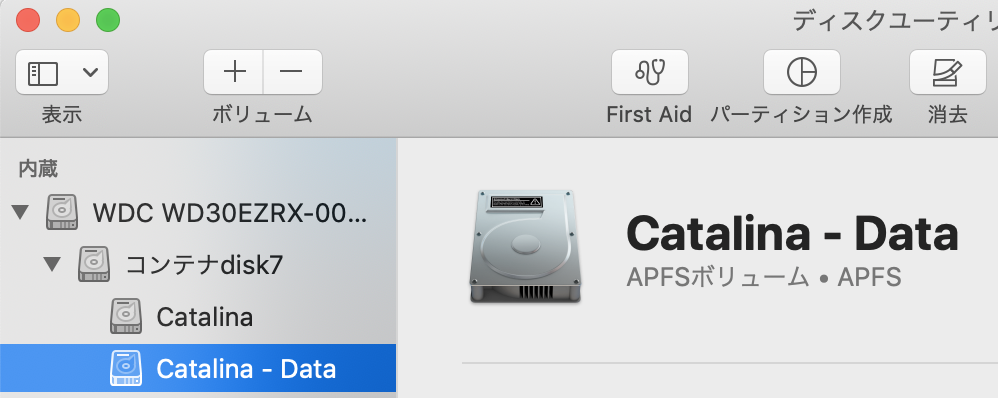Click the green zoom window button
The image size is (998, 398).
[x=108, y=20]
